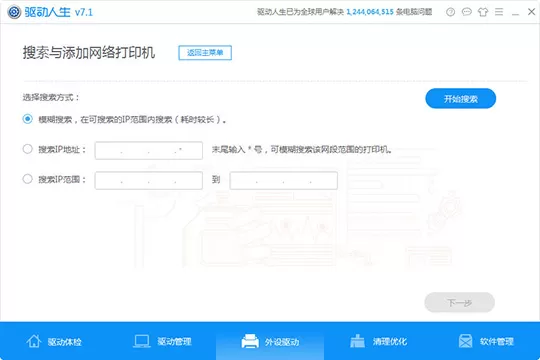
Task: Select the 模糊搜索 radio option
Action: (x=28, y=119)
